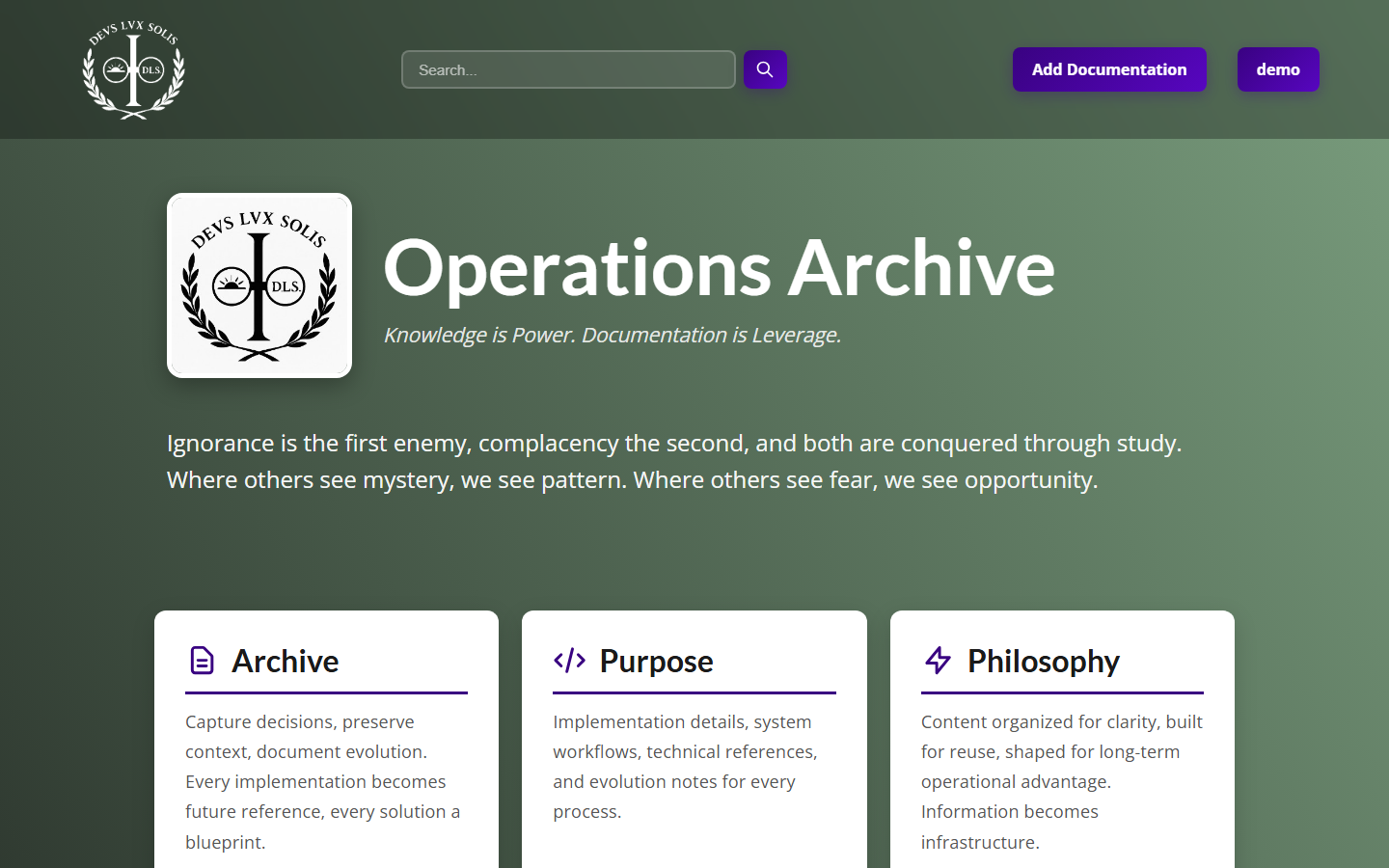Select the Philosophy card heading
This screenshot has height=868, width=1389.
click(1044, 661)
